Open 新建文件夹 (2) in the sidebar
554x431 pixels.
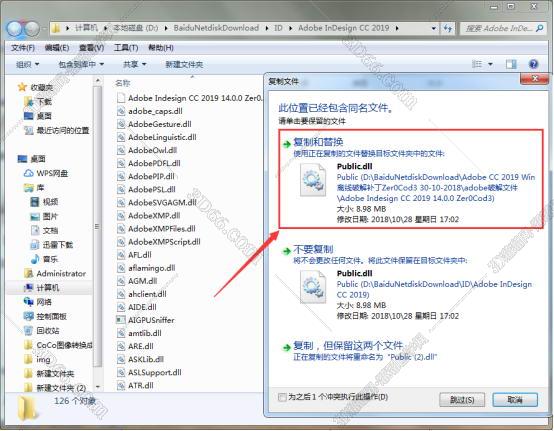coord(55,388)
